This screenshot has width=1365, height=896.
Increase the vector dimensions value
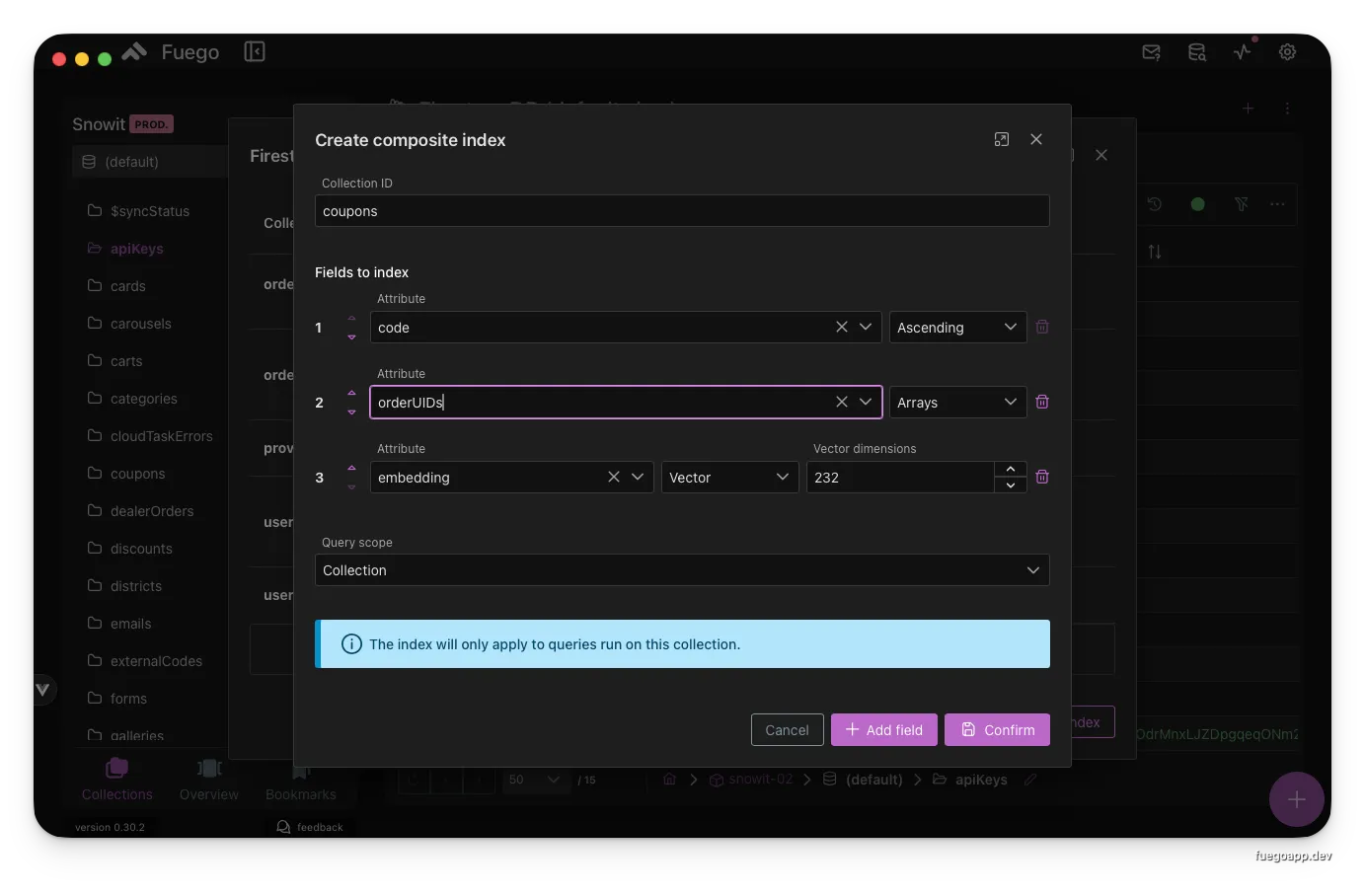1010,469
